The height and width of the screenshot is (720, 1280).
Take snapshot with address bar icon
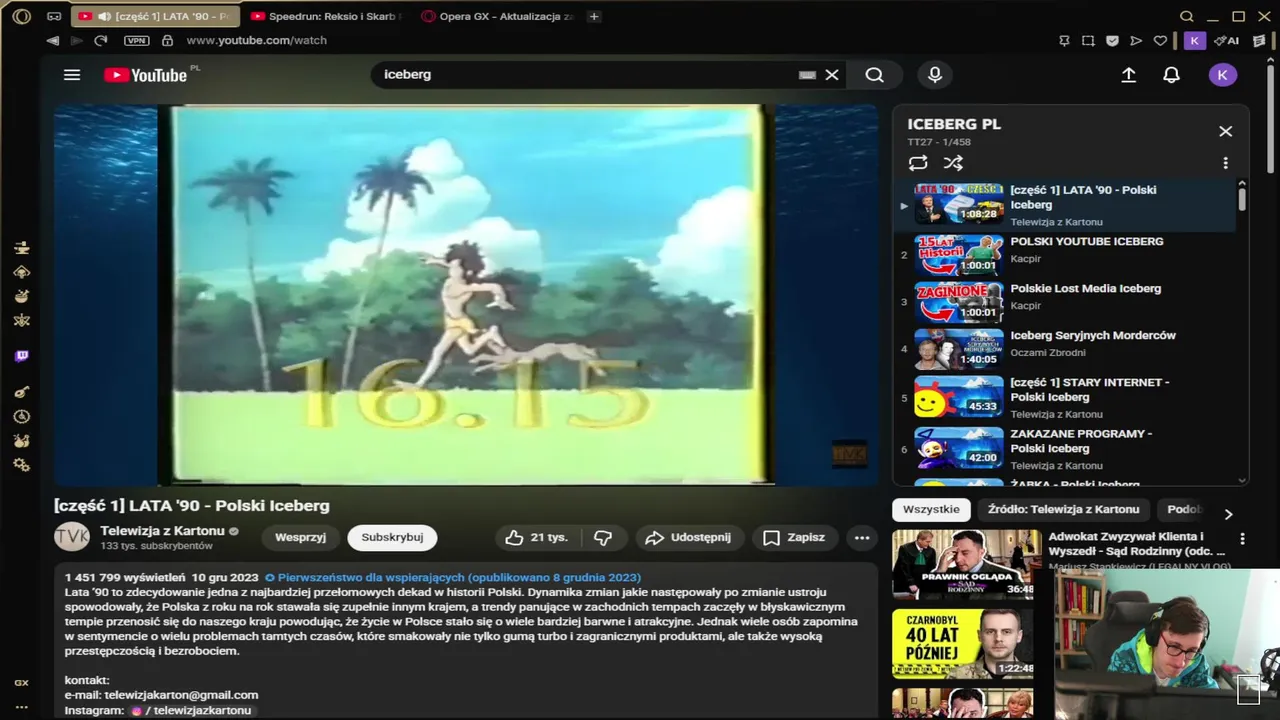coord(1088,41)
